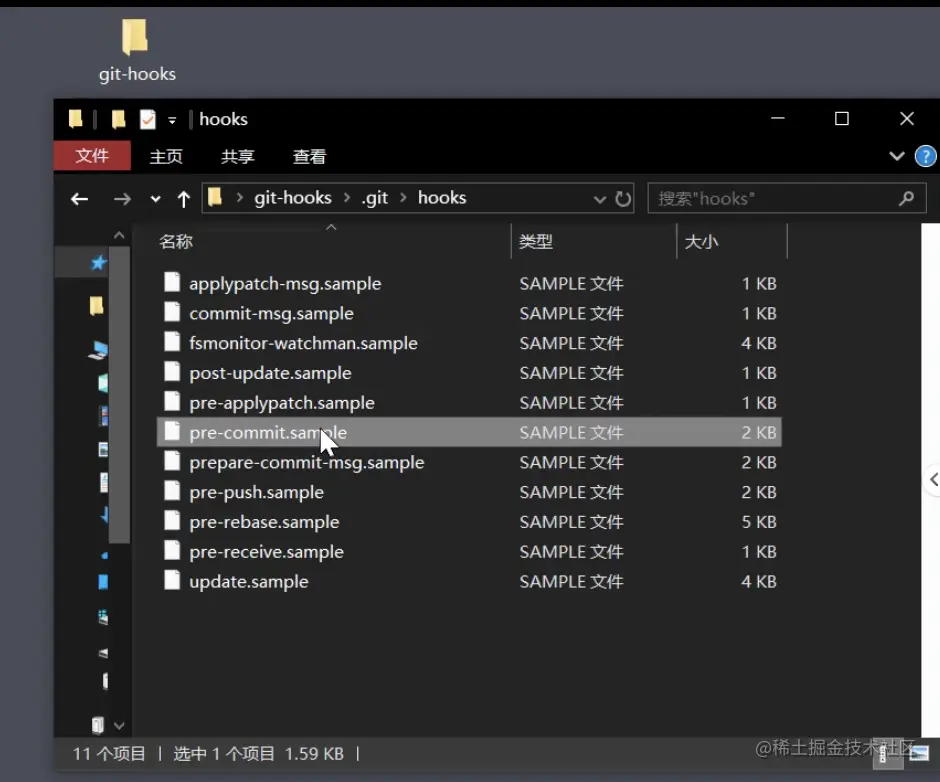Switch to details view in the status bar

click(887, 752)
